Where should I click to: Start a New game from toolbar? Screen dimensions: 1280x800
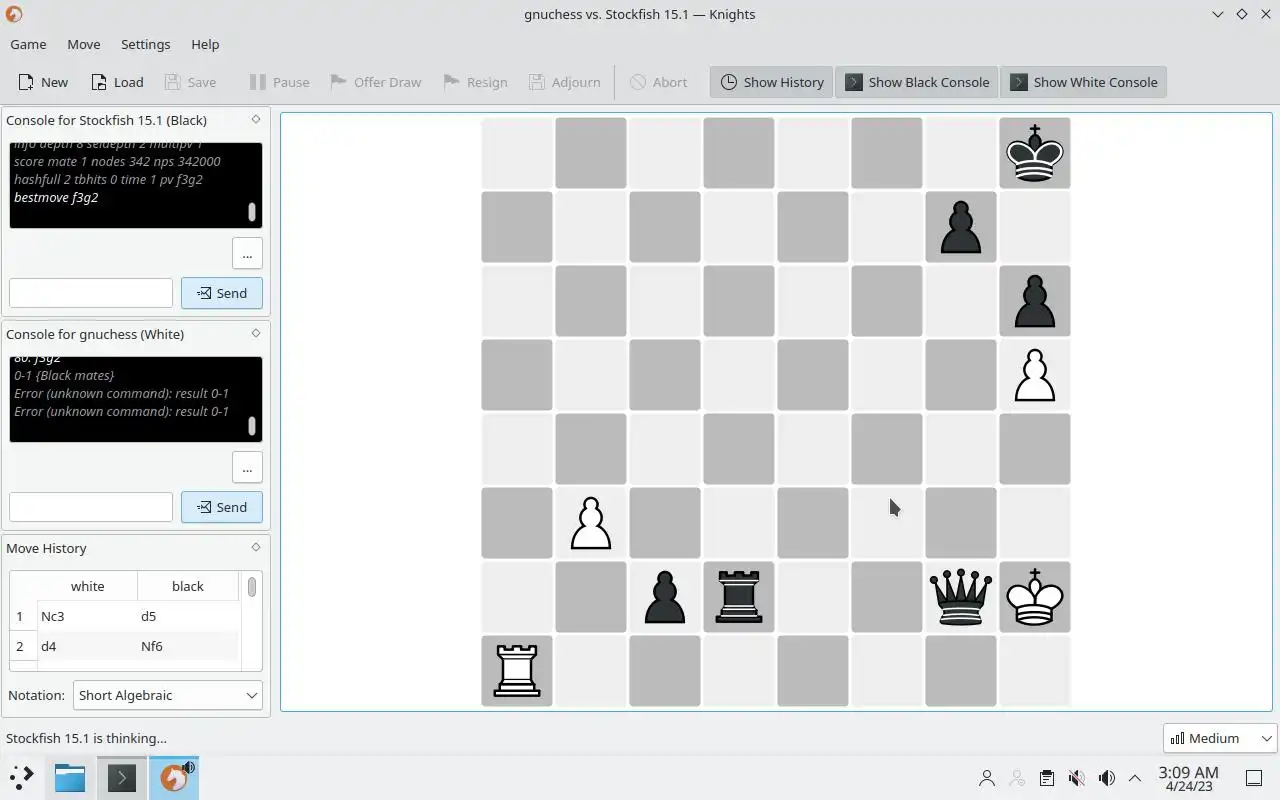click(43, 82)
